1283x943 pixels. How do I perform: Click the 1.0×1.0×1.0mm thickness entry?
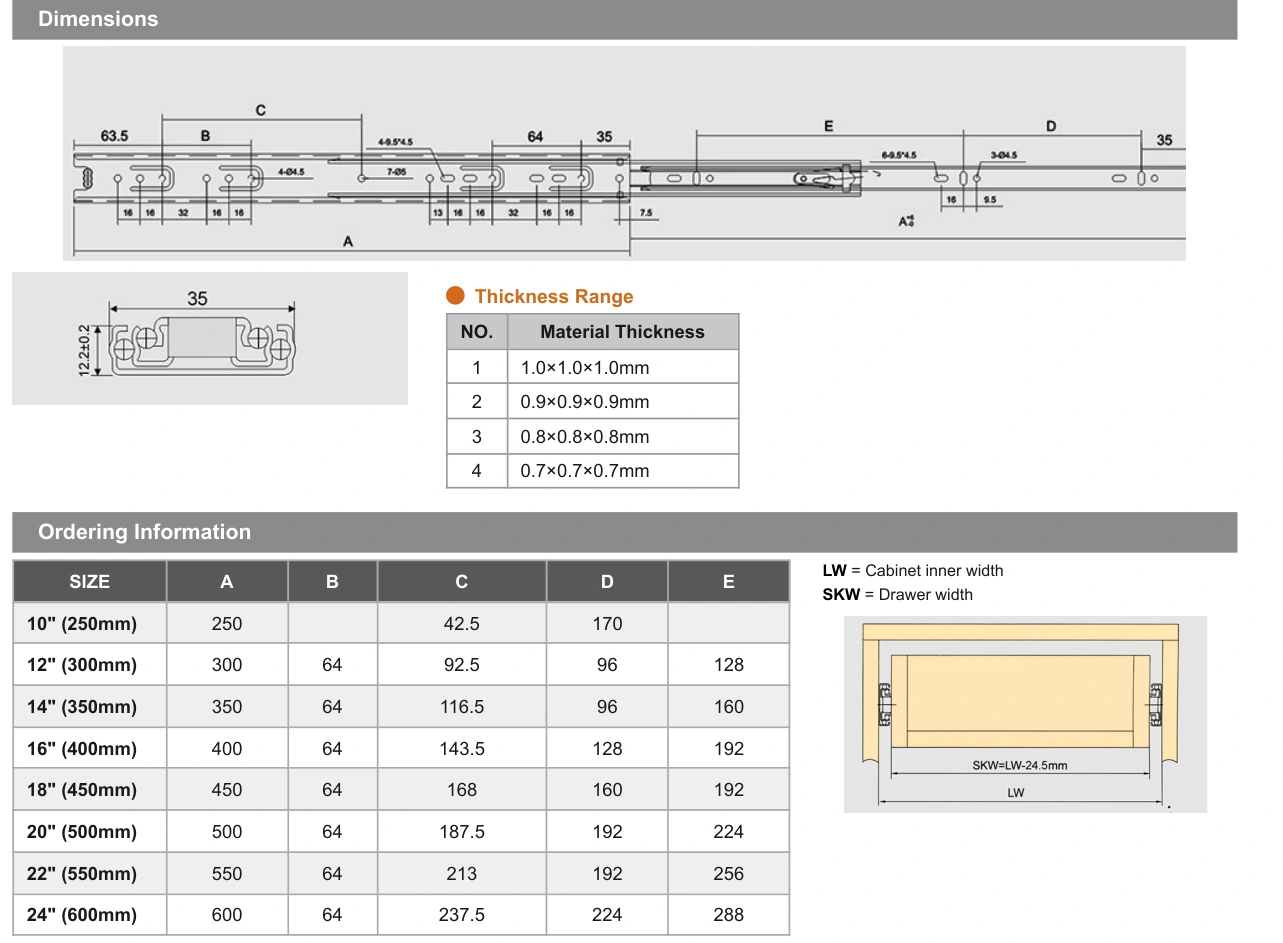(x=585, y=367)
